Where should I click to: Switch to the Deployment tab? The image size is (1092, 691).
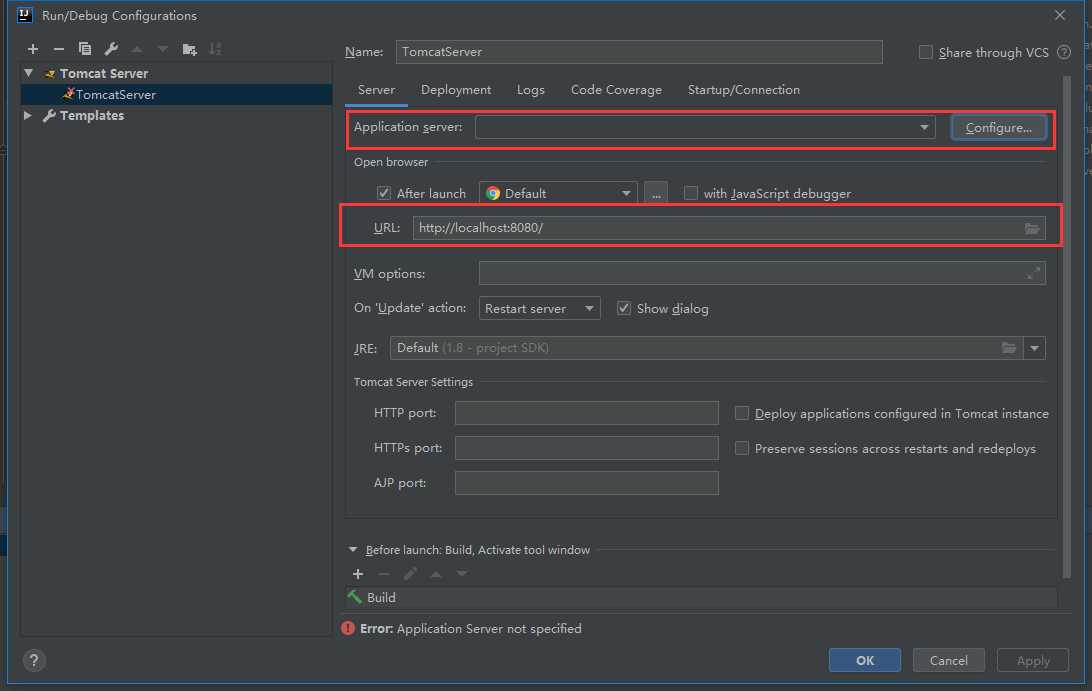coord(456,90)
